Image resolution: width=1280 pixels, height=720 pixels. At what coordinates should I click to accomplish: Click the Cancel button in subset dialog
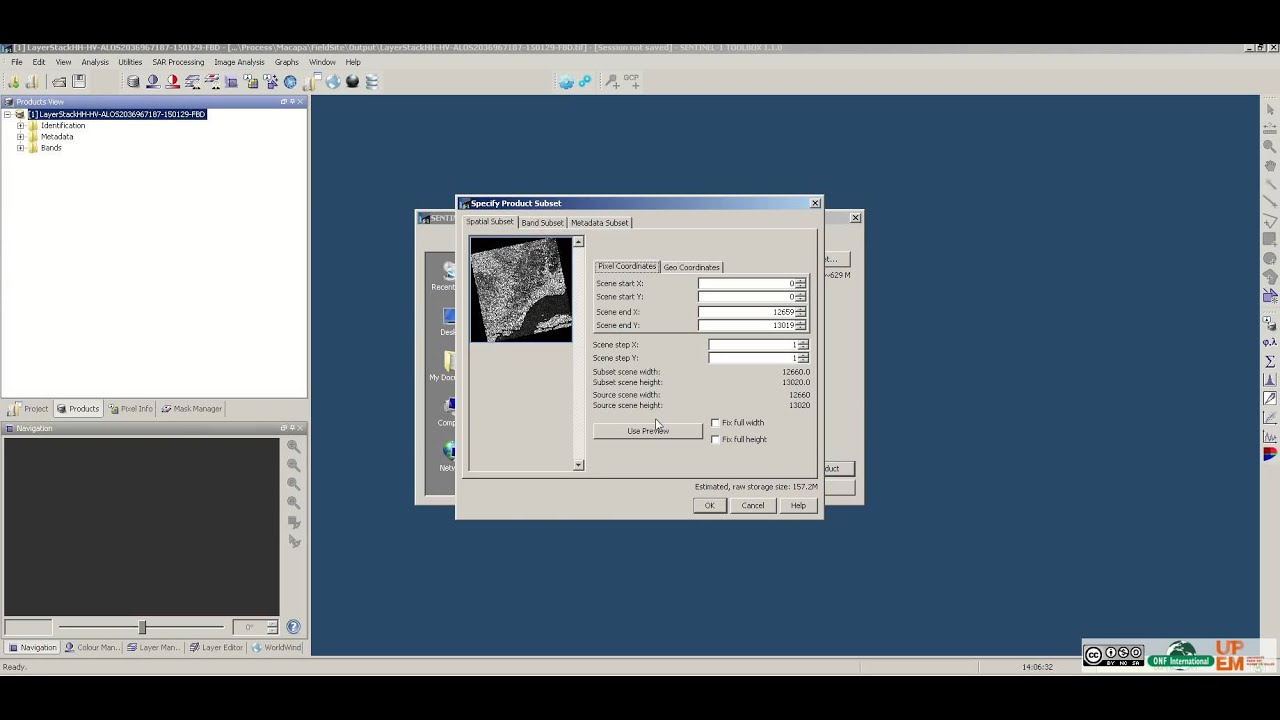752,506
